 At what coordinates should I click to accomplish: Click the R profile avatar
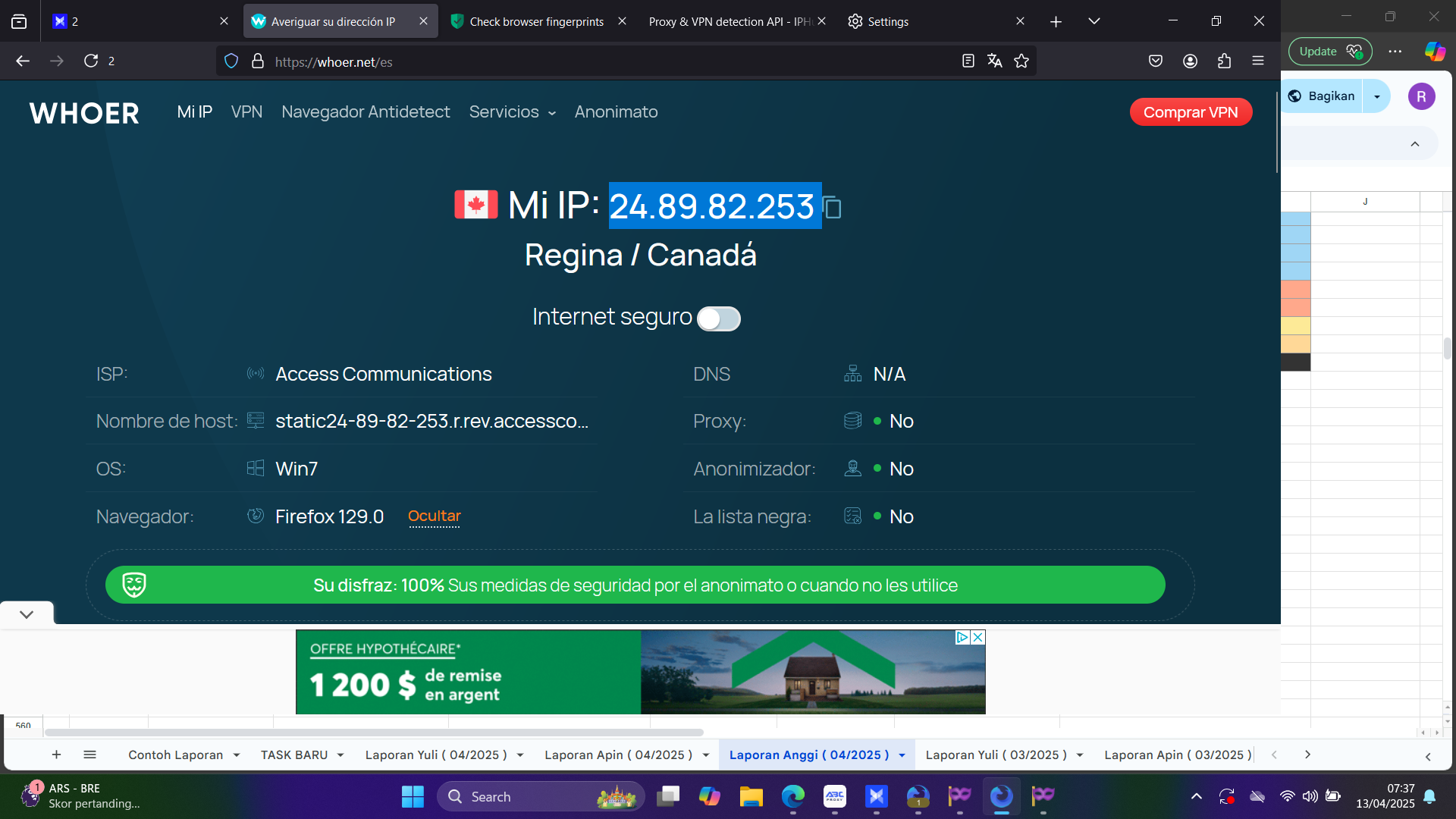pyautogui.click(x=1422, y=96)
